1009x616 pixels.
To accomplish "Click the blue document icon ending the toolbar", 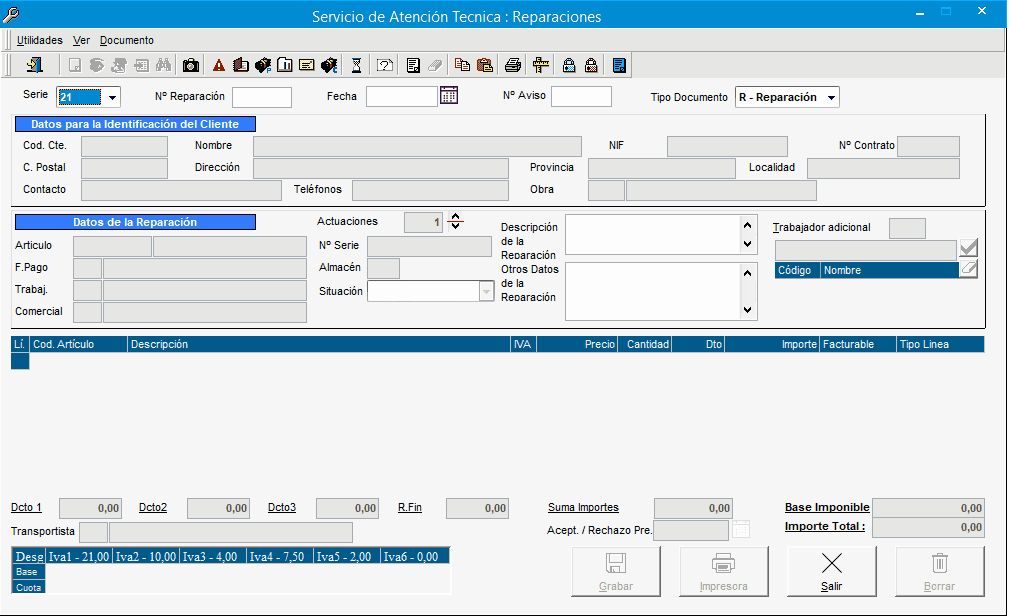I will pos(619,65).
